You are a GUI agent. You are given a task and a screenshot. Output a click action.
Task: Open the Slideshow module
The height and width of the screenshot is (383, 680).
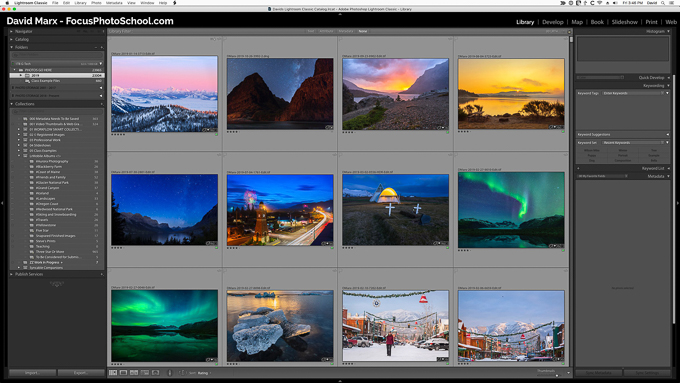[x=624, y=22]
